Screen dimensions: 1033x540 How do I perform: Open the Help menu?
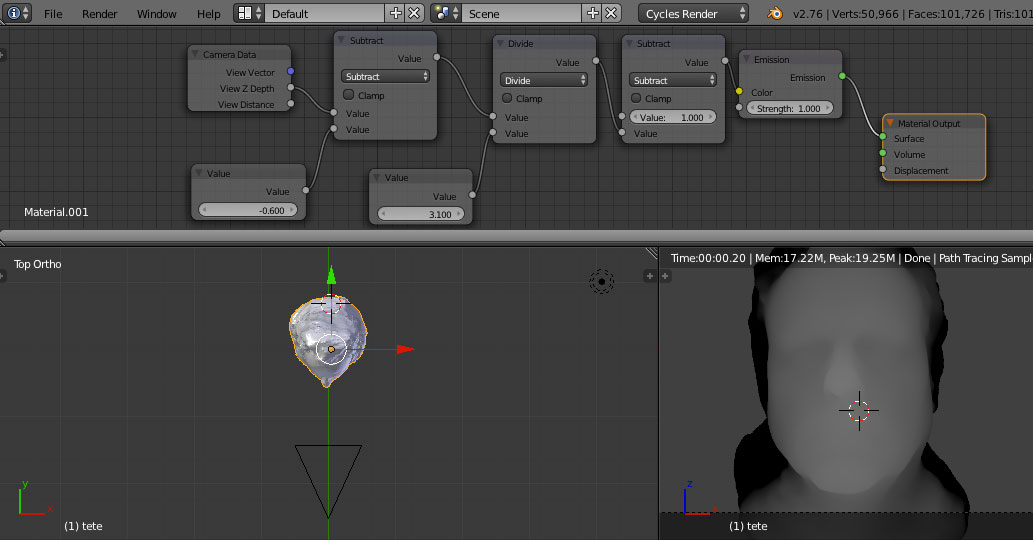(208, 14)
